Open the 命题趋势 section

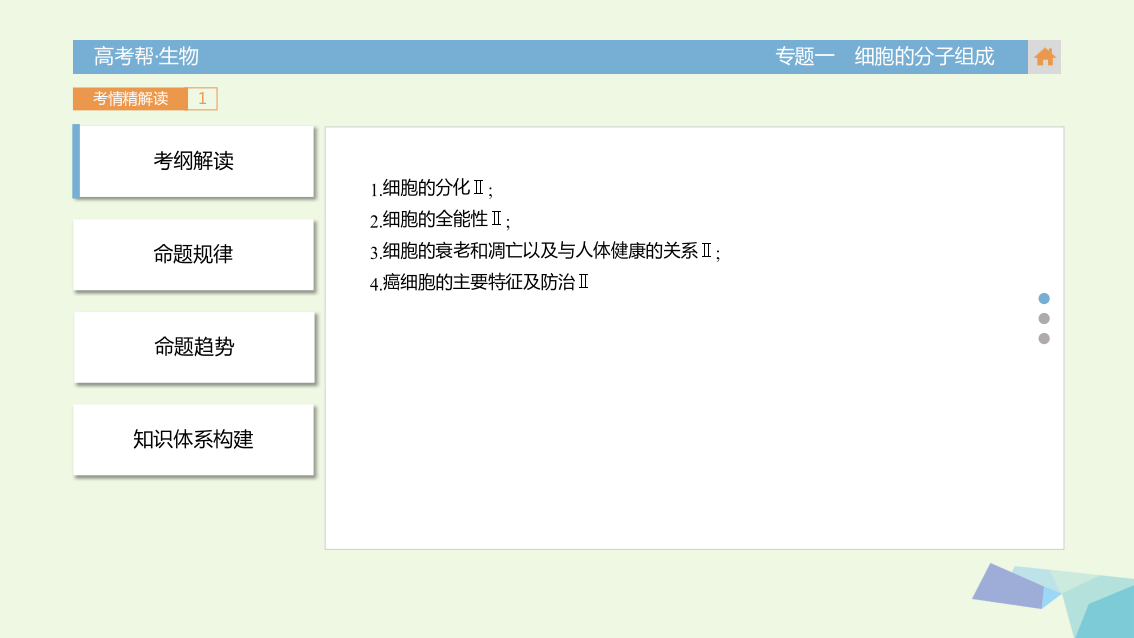tap(194, 347)
